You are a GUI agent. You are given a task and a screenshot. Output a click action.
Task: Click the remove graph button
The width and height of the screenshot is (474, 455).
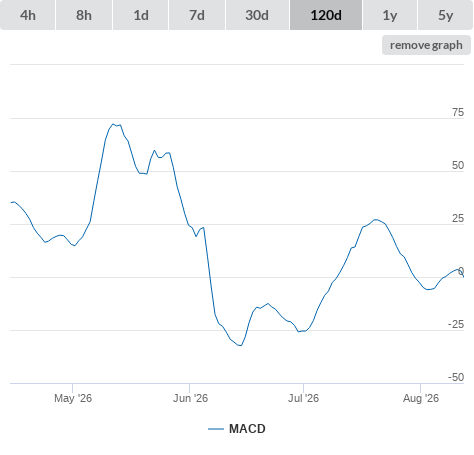tap(426, 45)
